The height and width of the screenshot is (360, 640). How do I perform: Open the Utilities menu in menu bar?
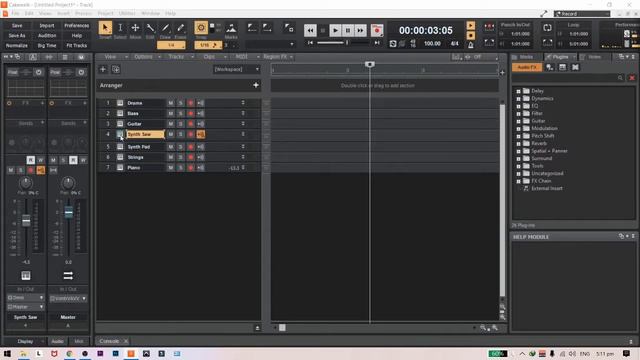pos(127,13)
